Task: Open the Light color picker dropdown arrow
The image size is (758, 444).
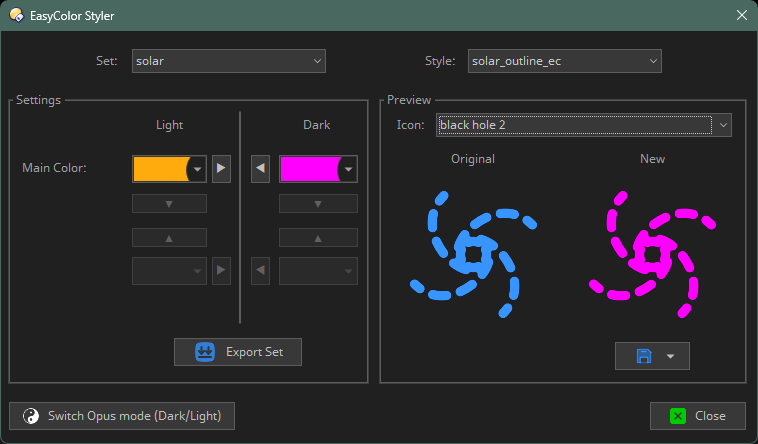Action: [197, 169]
